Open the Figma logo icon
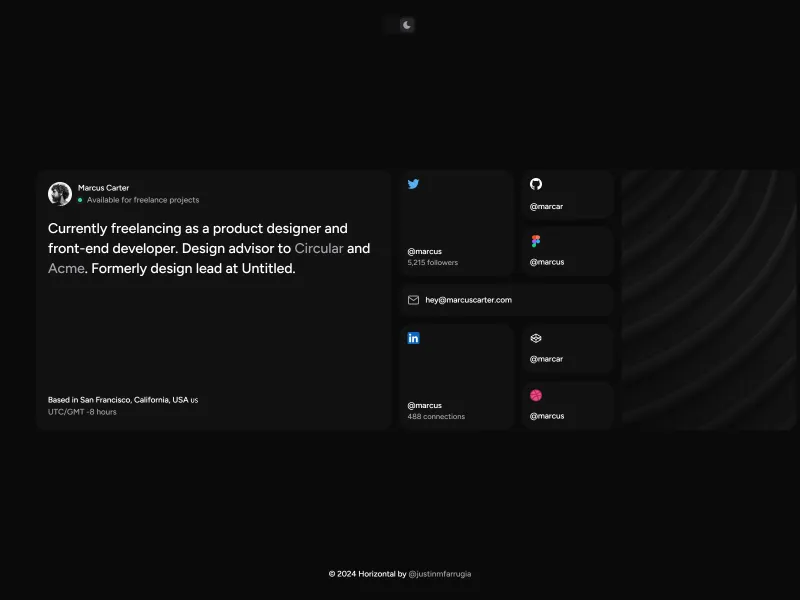800x600 pixels. tap(536, 241)
